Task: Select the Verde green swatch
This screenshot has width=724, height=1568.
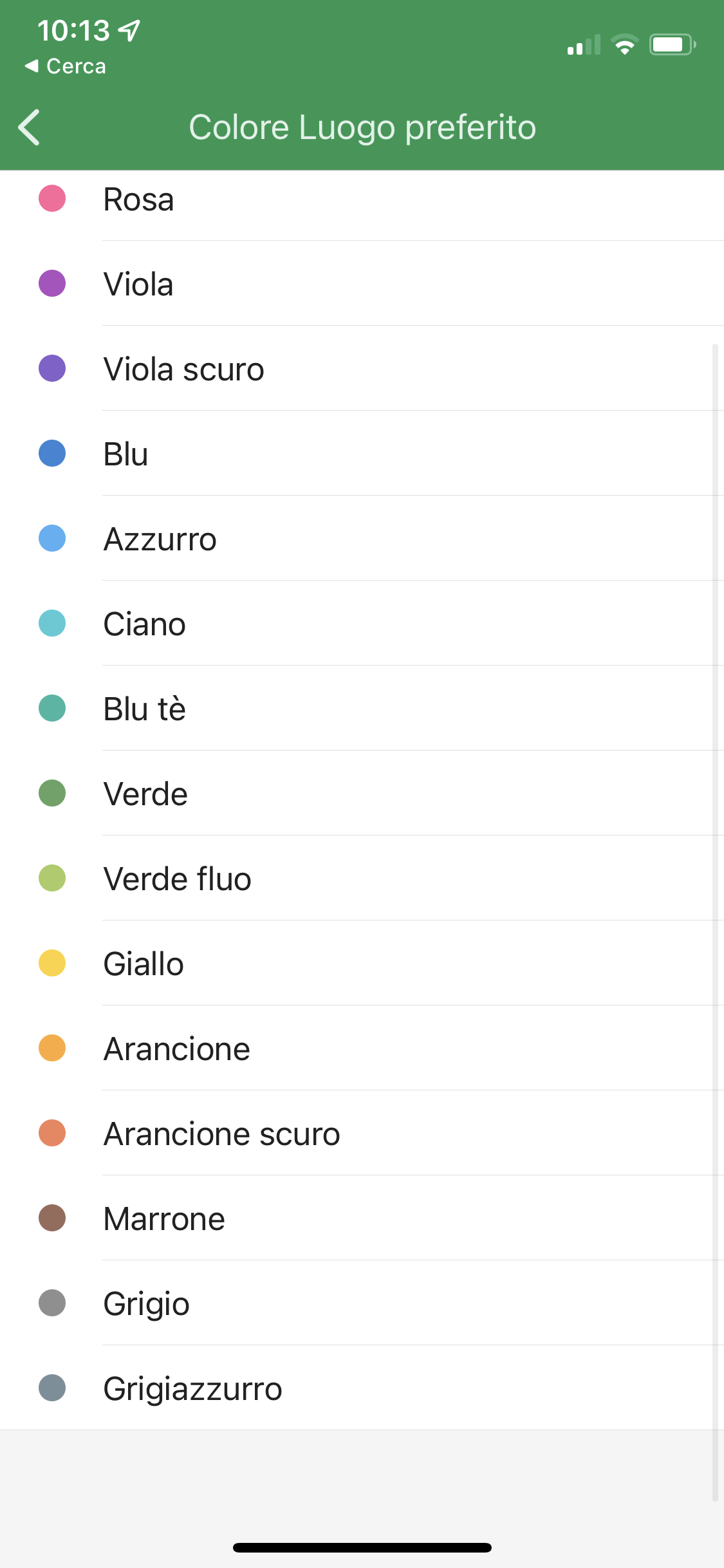Action: (x=52, y=793)
